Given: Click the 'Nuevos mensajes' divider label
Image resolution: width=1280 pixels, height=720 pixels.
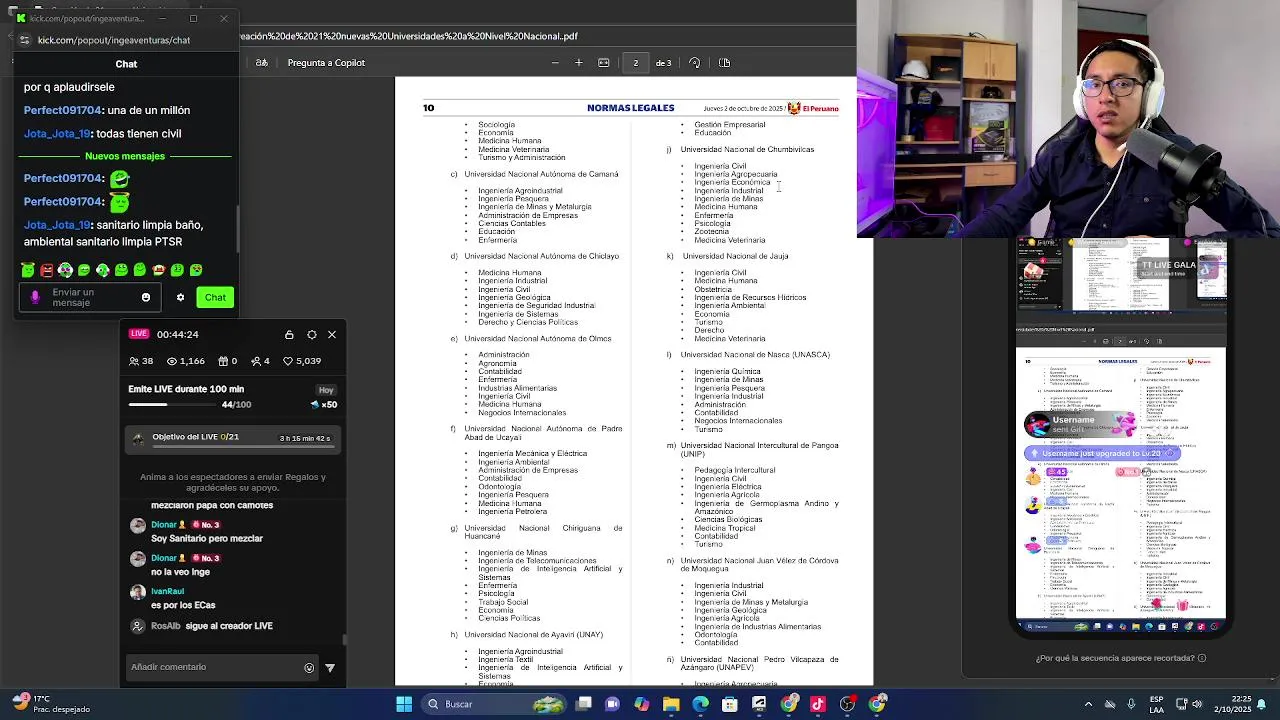Looking at the screenshot, I should (x=125, y=156).
